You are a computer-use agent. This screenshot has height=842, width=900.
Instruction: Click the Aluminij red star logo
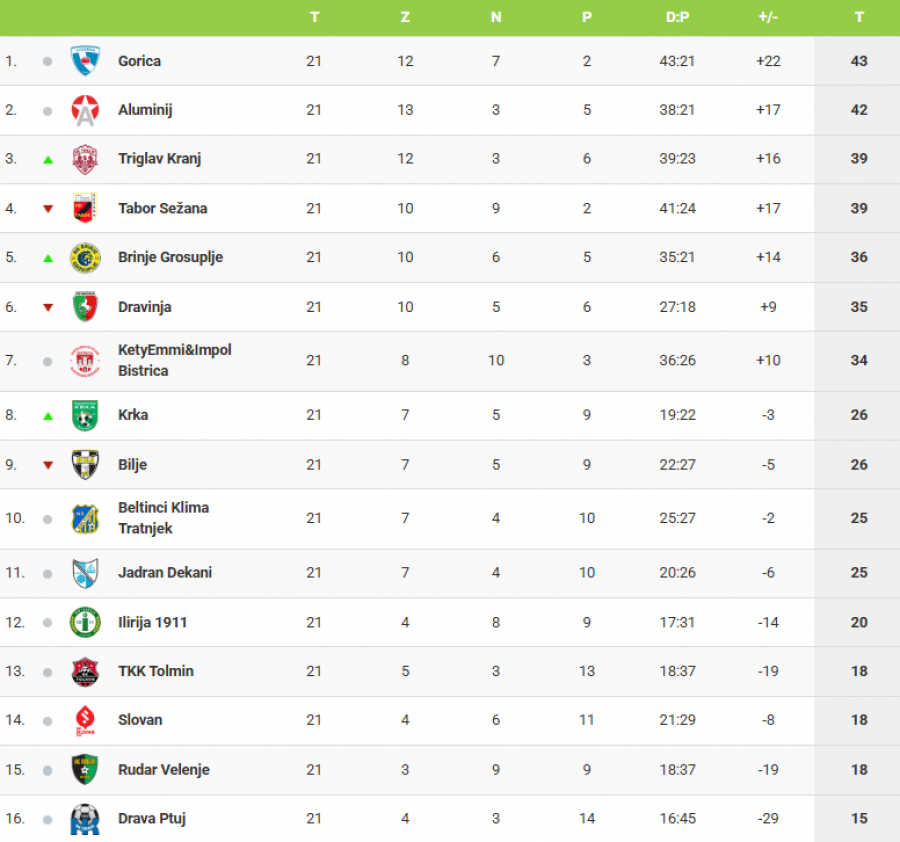(x=85, y=110)
